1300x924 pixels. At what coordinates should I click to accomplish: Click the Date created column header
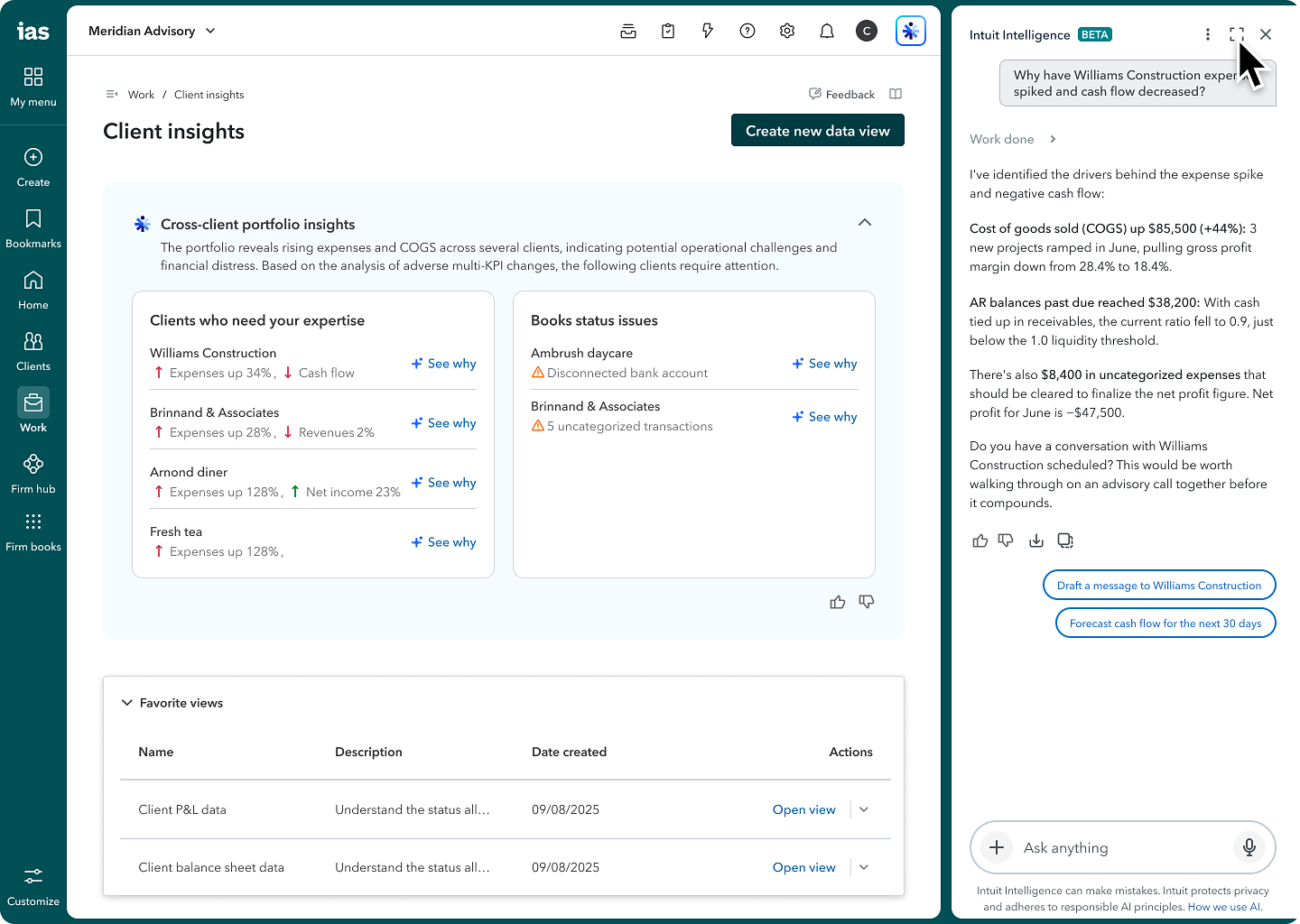[x=569, y=752]
